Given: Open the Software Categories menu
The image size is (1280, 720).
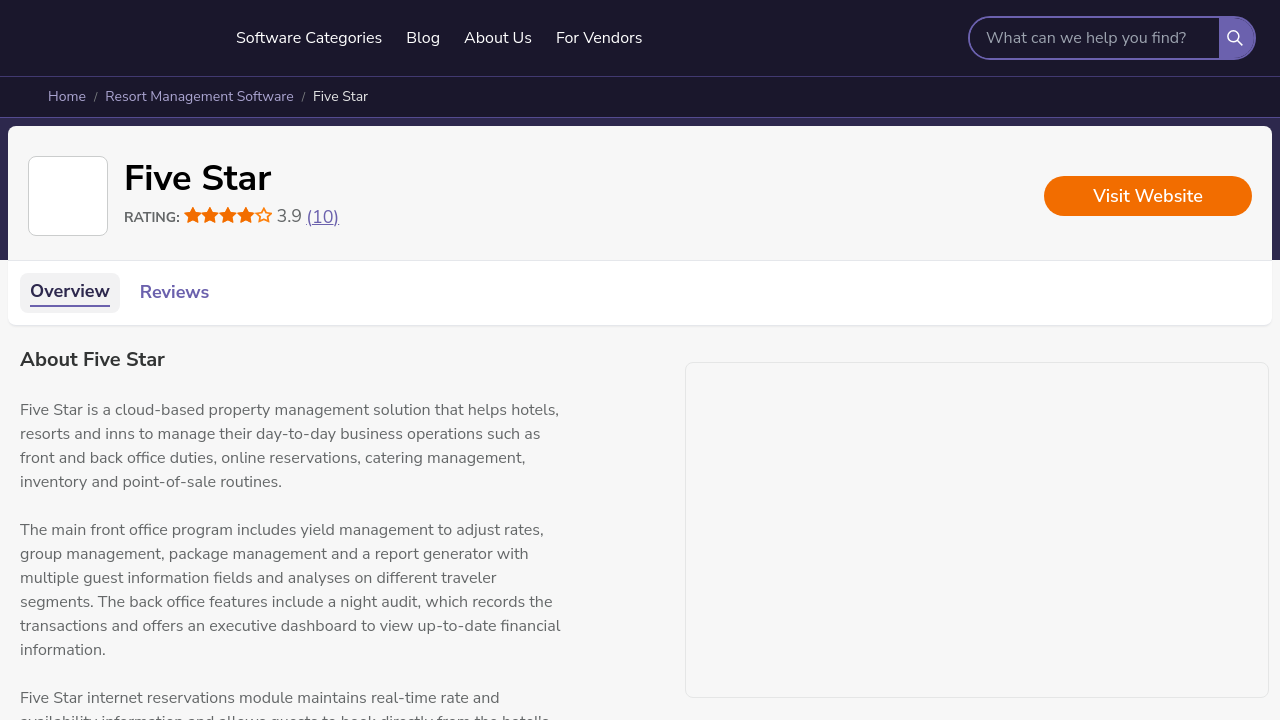Looking at the screenshot, I should click(x=309, y=38).
